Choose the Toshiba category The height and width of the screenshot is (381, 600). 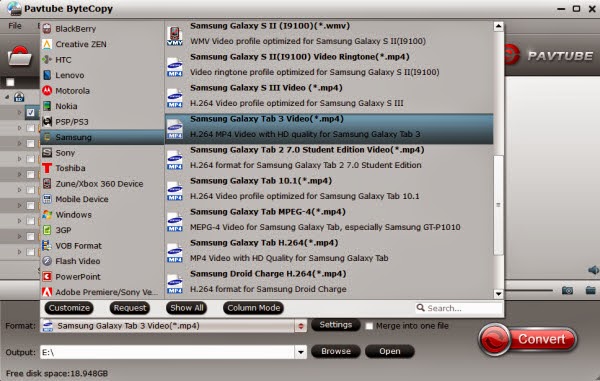coord(102,168)
